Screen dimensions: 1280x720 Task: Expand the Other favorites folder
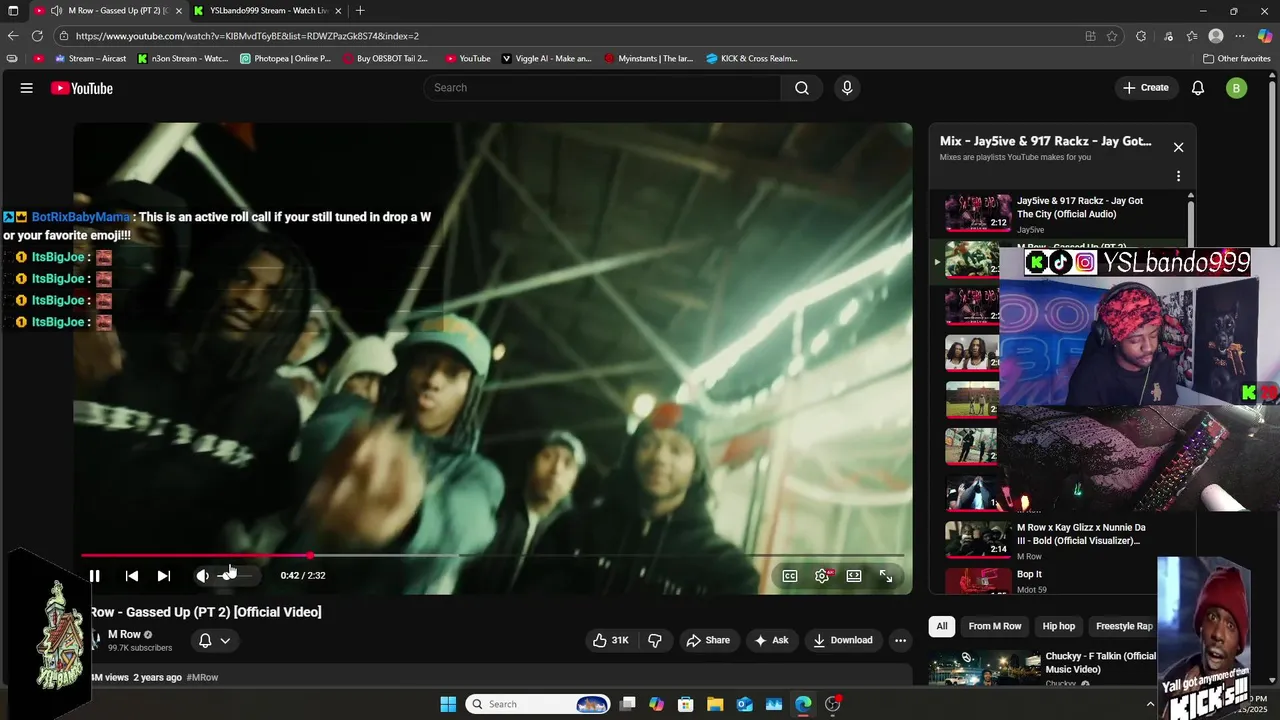pos(1237,58)
